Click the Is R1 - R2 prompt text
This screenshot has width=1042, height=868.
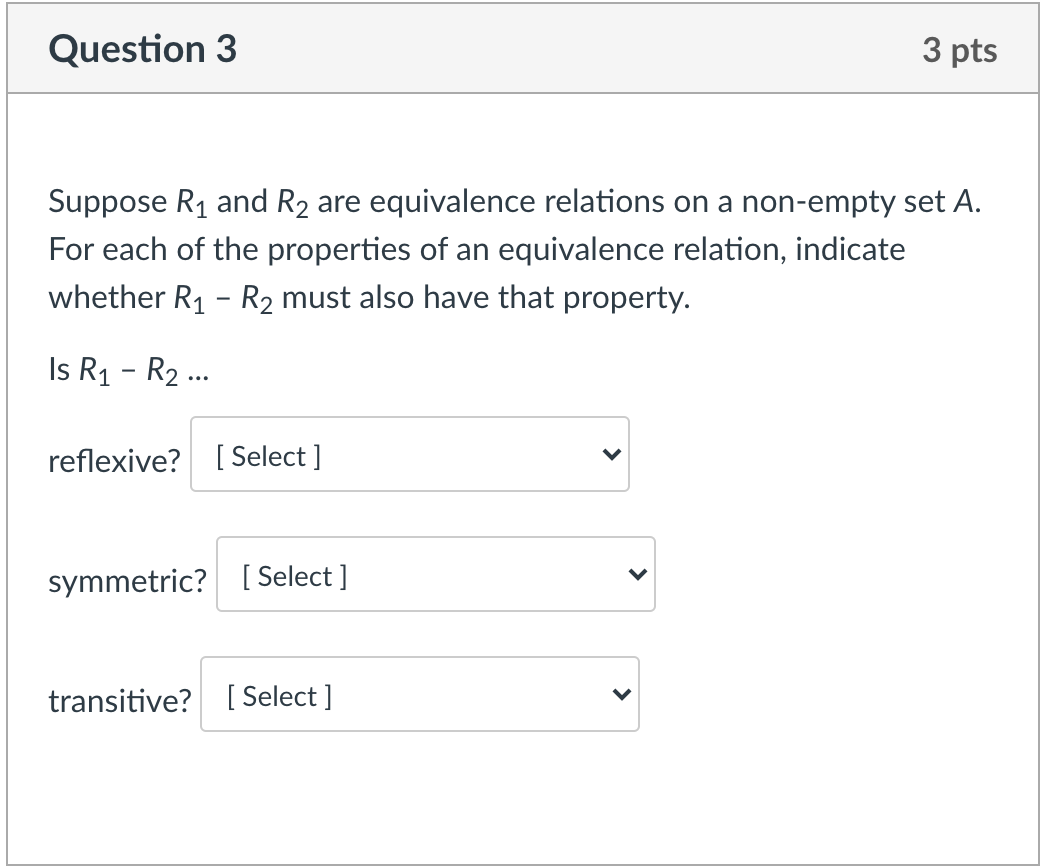[x=126, y=370]
